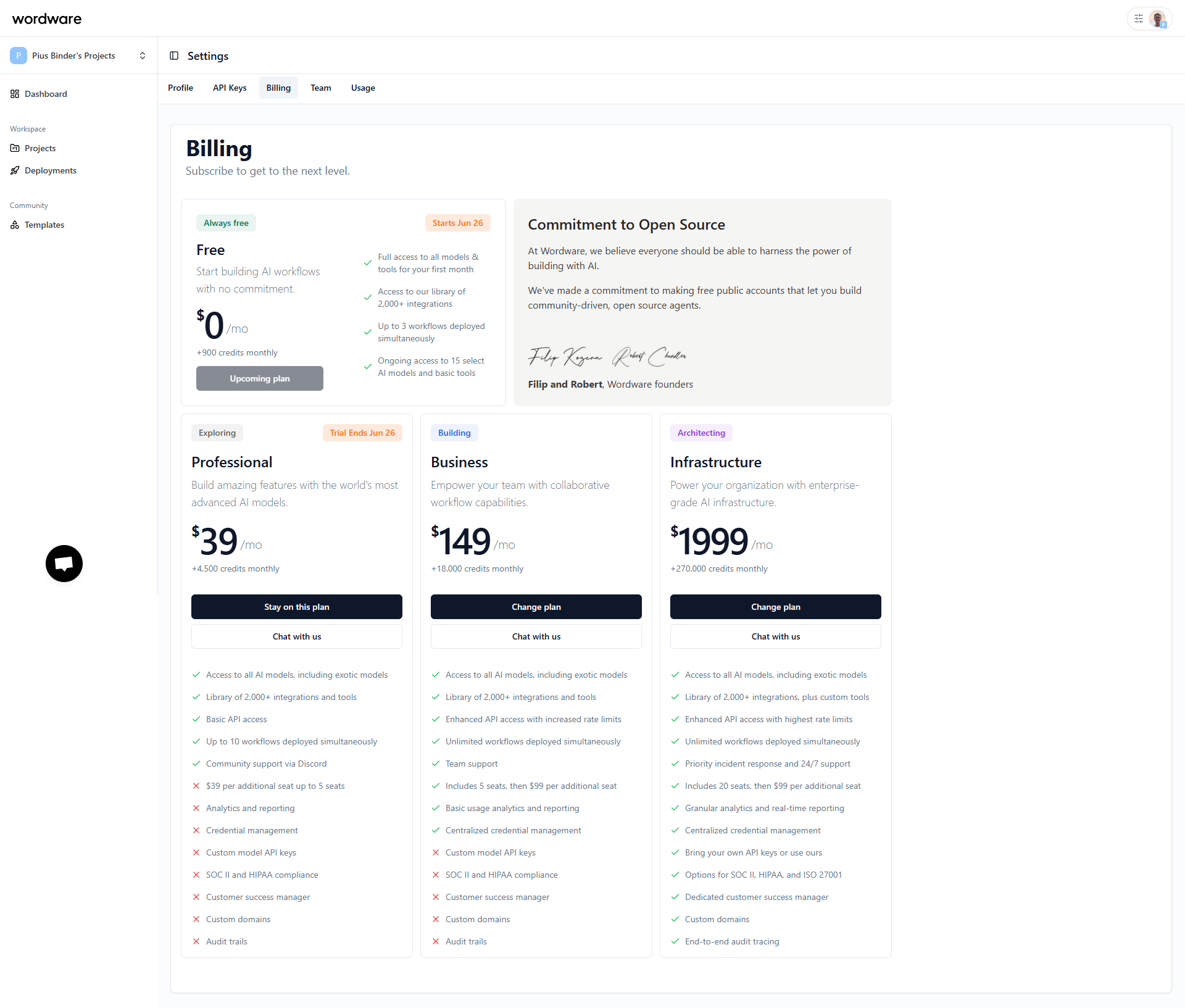Open the chat support bubble
The height and width of the screenshot is (1008, 1185).
64,564
